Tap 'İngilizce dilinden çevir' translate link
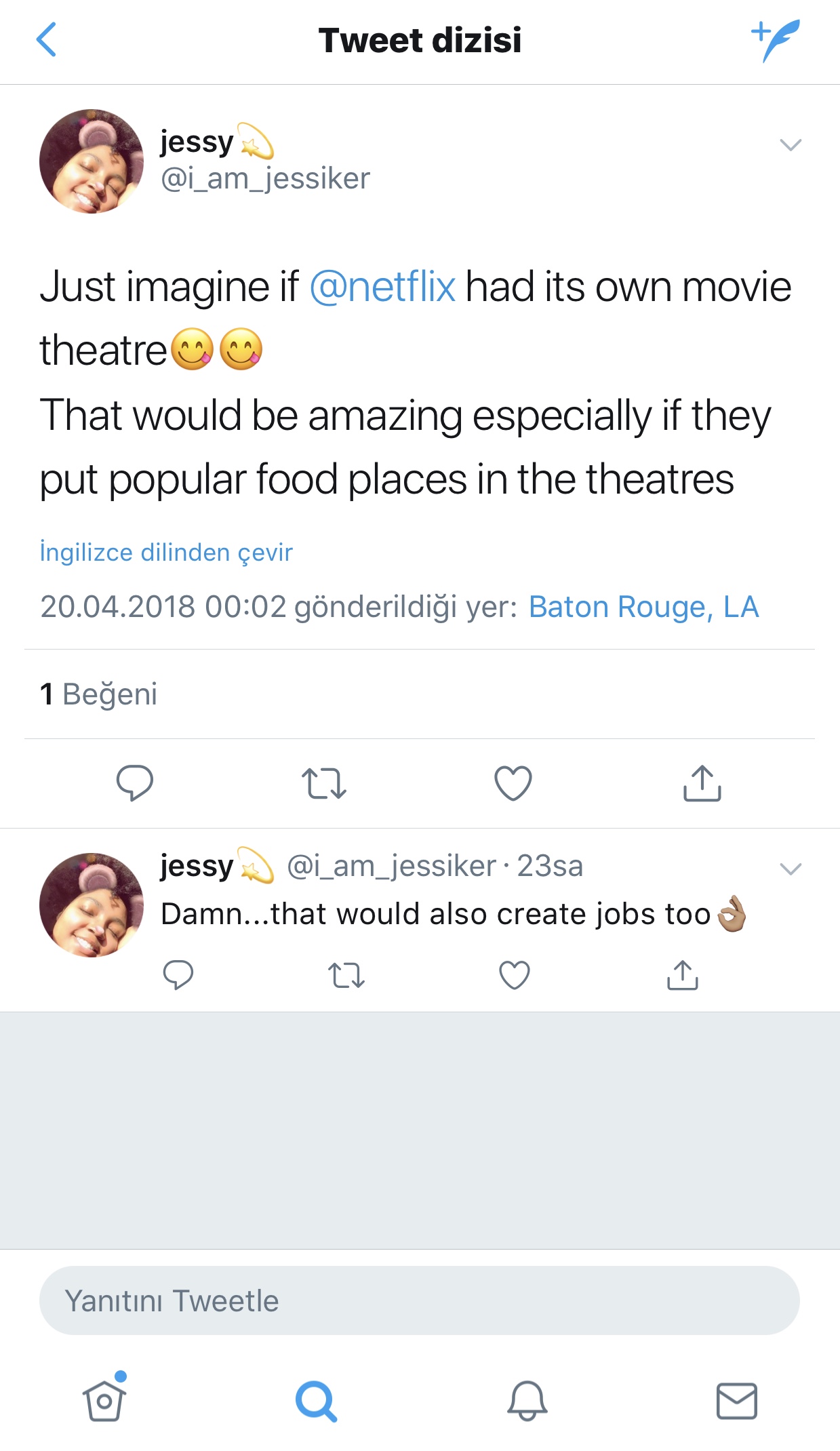 (167, 552)
